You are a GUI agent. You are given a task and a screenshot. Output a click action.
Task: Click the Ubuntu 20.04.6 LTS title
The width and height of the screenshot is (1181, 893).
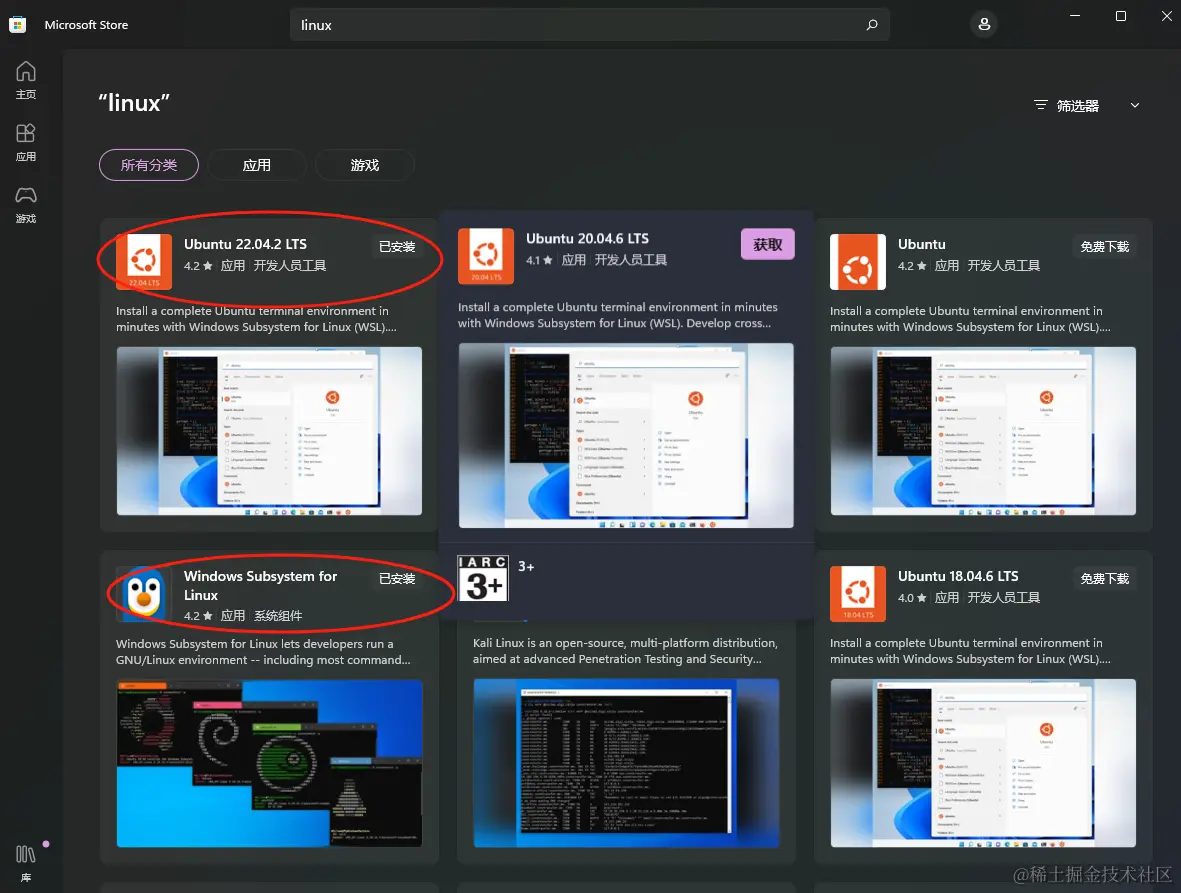[587, 239]
